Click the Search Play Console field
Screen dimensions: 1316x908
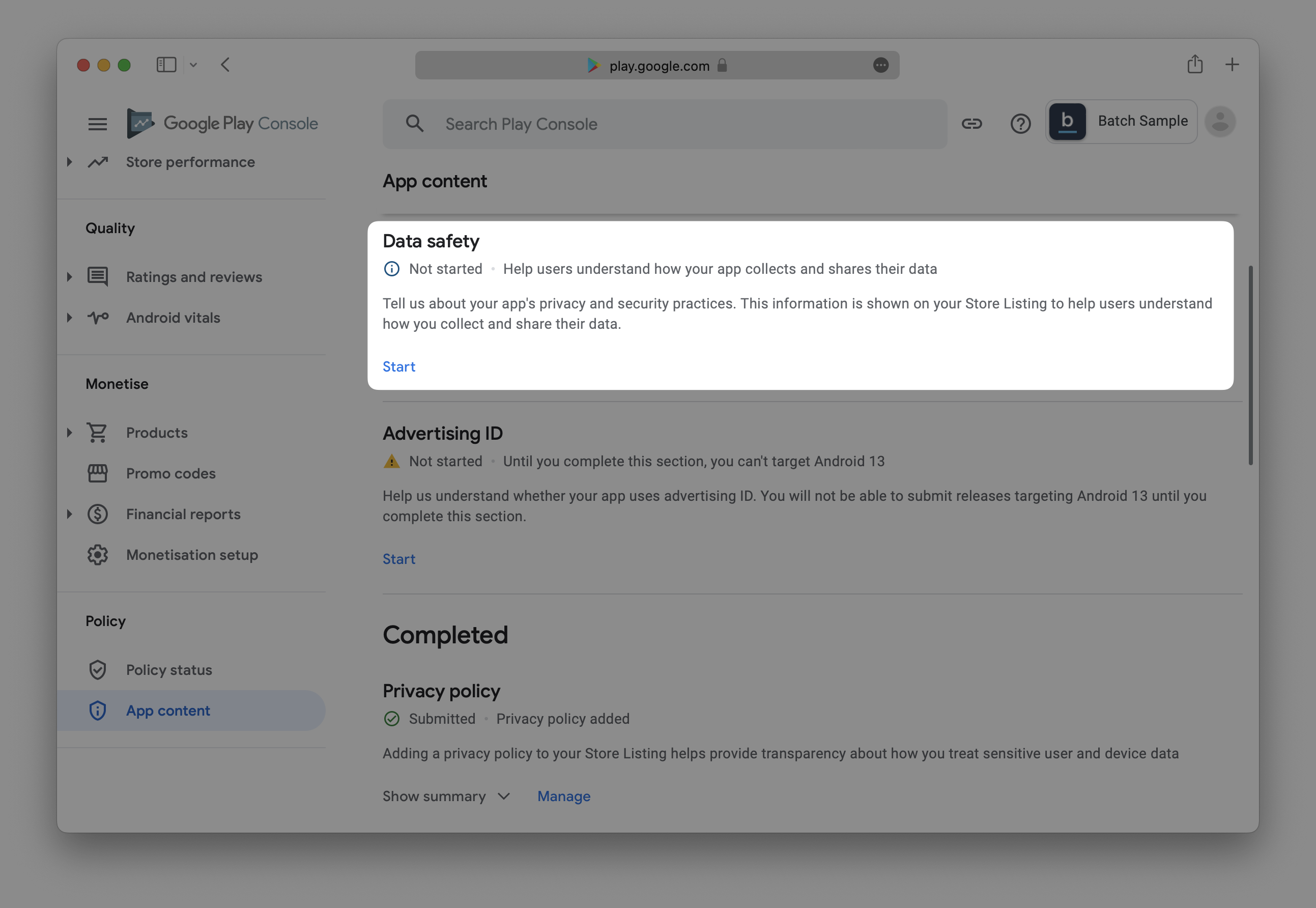tap(664, 124)
